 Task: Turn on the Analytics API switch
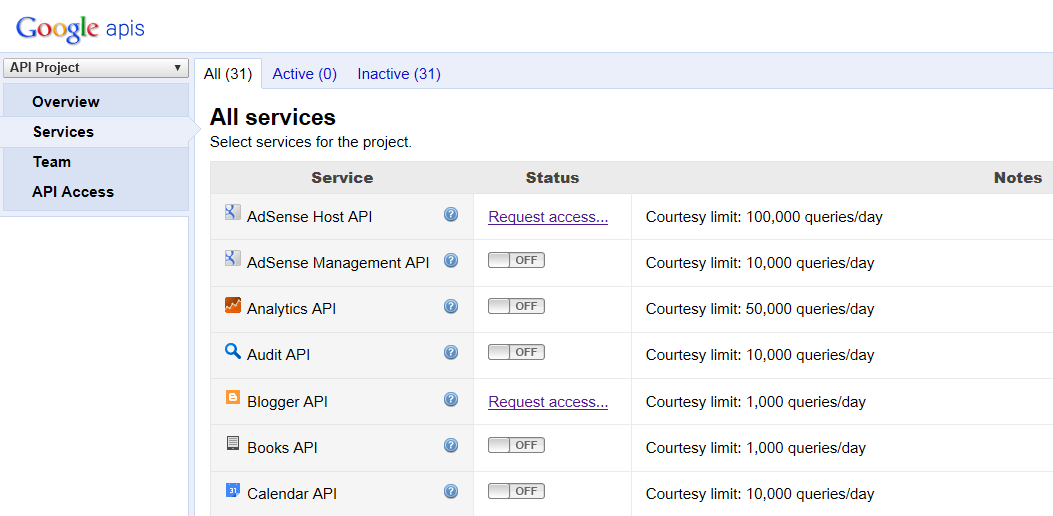coord(516,307)
